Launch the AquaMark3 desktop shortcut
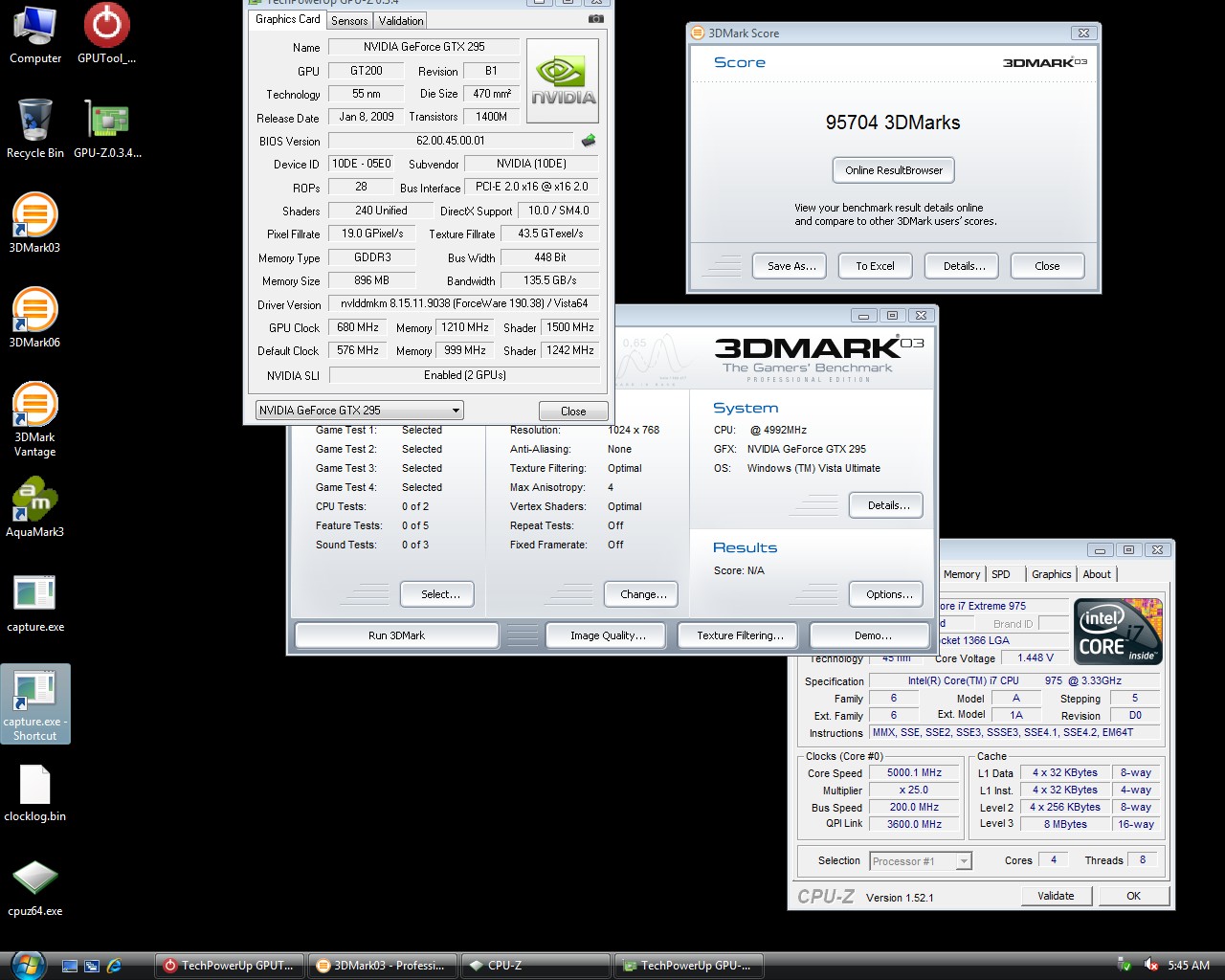This screenshot has width=1225, height=980. click(x=34, y=507)
